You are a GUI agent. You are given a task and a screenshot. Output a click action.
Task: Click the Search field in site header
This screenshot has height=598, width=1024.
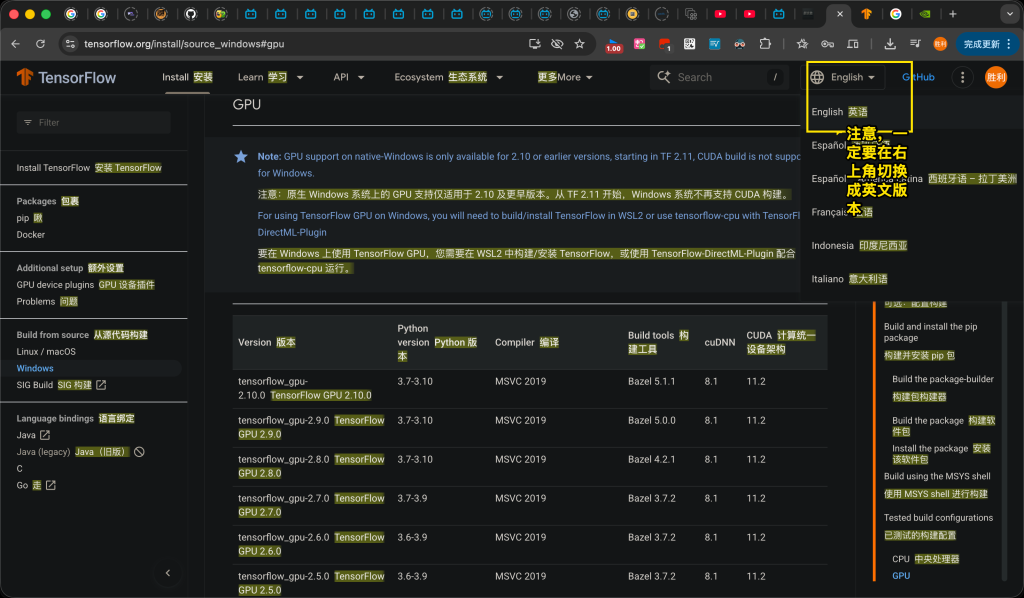pos(718,77)
